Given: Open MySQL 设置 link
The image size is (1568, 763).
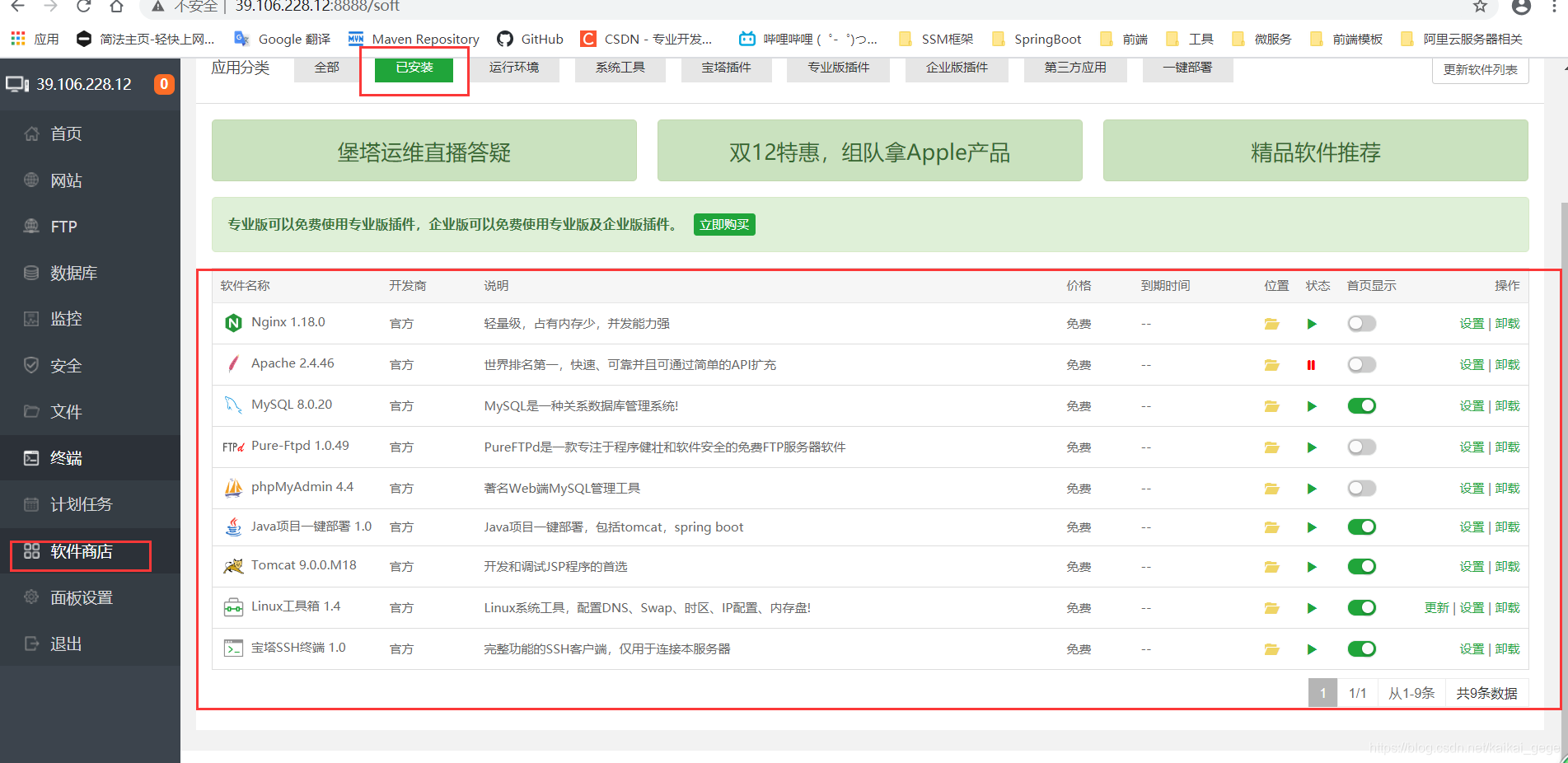Looking at the screenshot, I should pos(1472,406).
